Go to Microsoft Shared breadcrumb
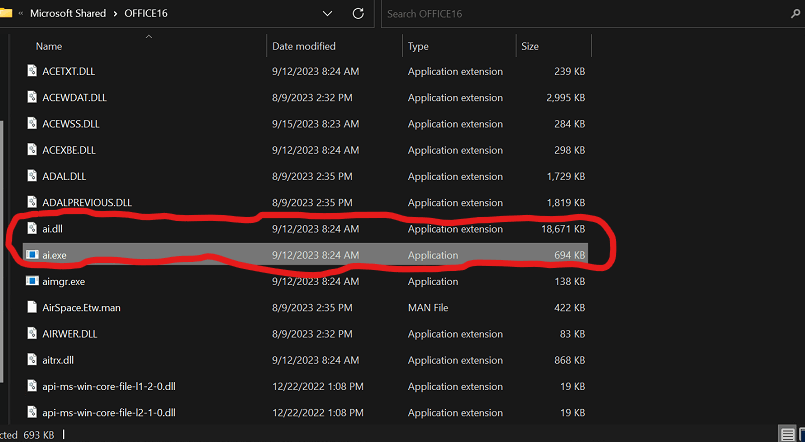 click(x=68, y=13)
